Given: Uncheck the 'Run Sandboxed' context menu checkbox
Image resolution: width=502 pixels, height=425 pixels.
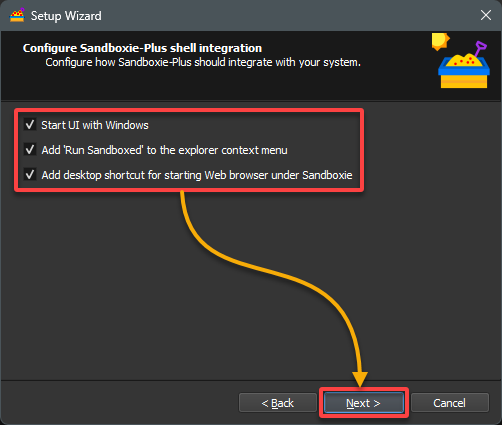Looking at the screenshot, I should click(30, 150).
